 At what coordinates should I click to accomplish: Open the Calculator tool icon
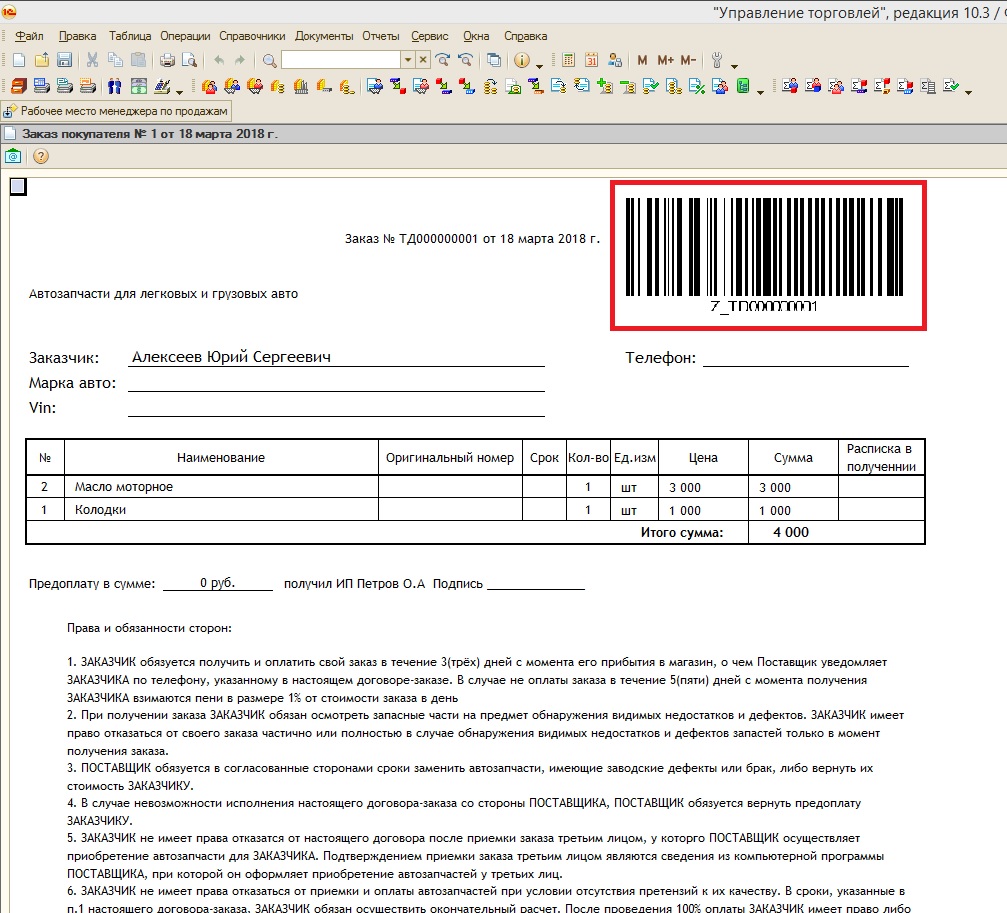(569, 61)
